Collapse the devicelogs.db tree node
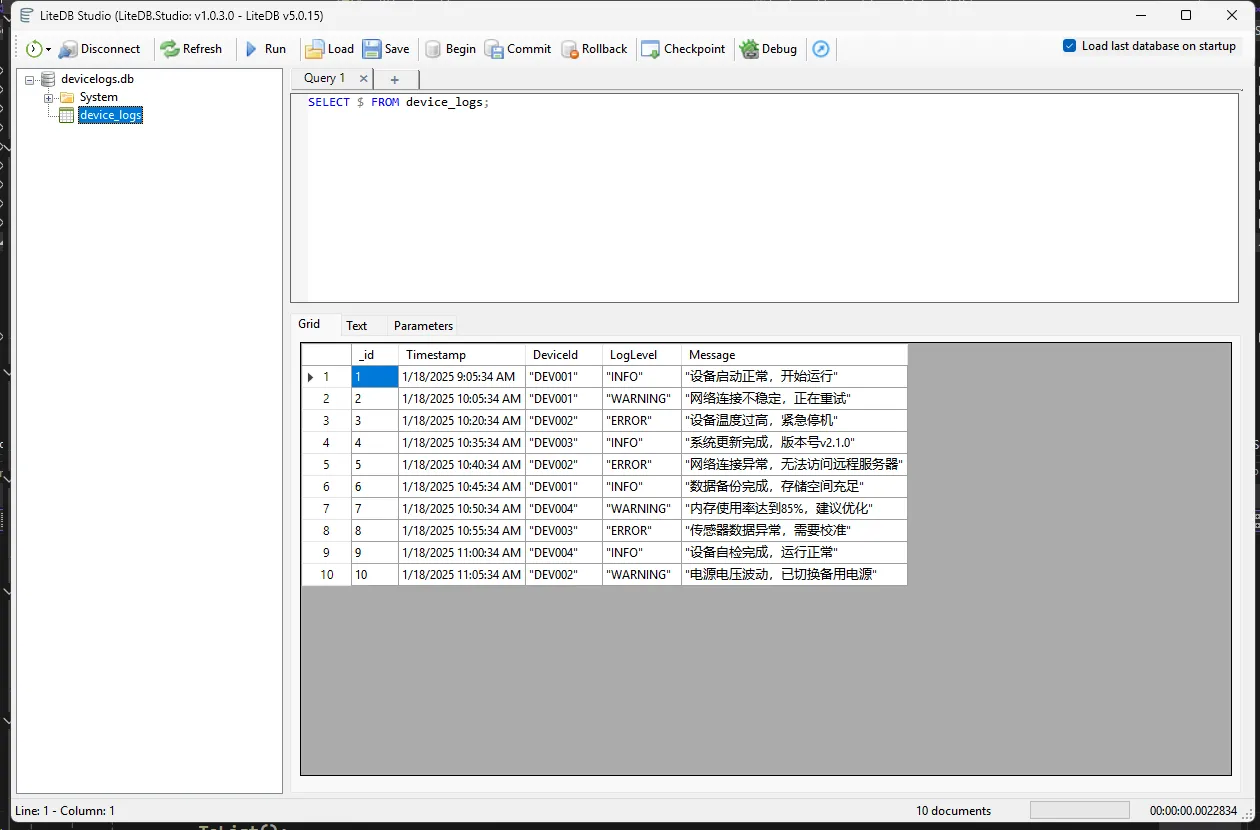This screenshot has width=1260, height=830. [30, 79]
